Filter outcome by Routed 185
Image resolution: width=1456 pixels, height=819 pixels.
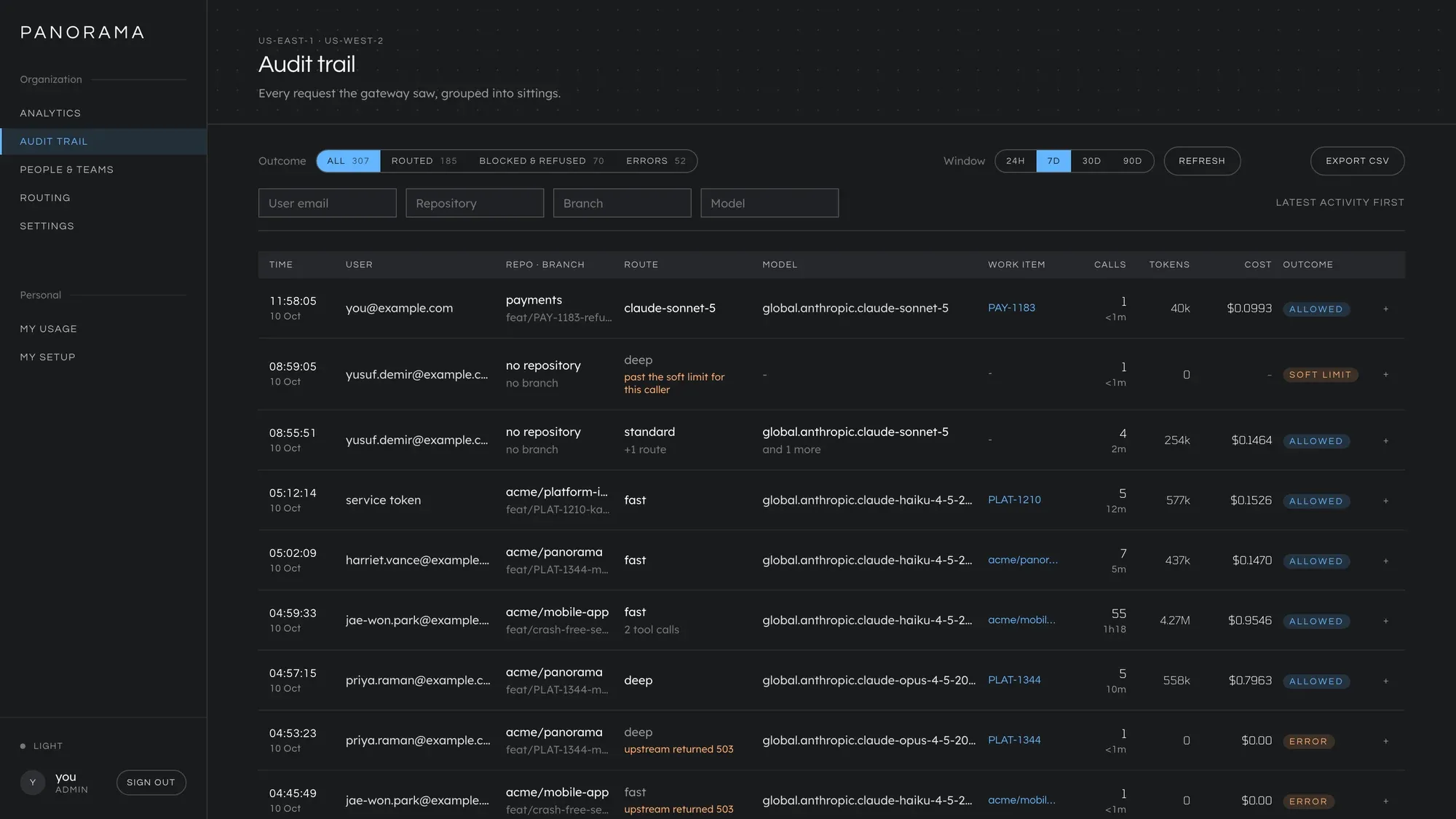(424, 161)
